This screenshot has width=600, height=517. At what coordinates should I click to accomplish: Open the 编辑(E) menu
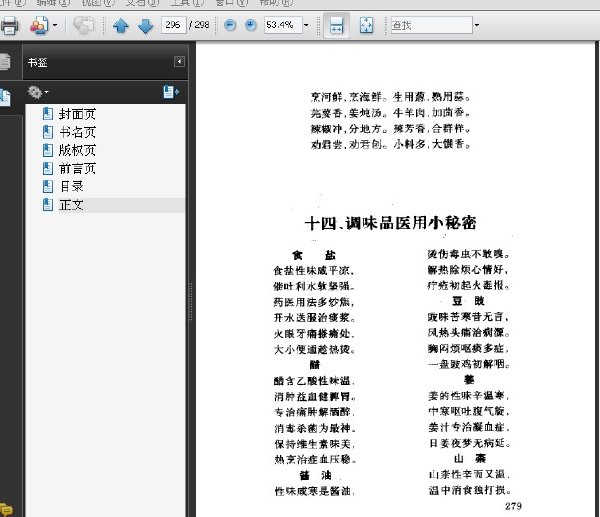click(53, 3)
